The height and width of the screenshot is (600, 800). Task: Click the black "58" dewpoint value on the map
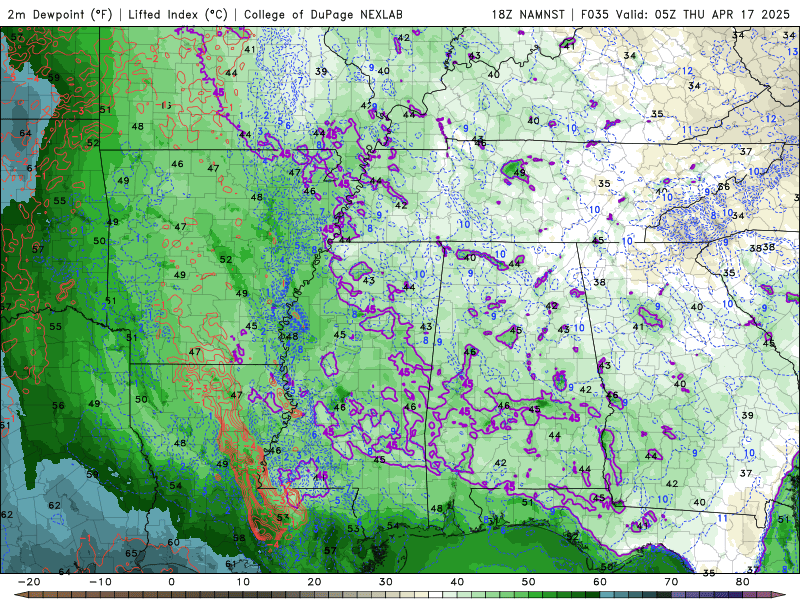(239, 538)
